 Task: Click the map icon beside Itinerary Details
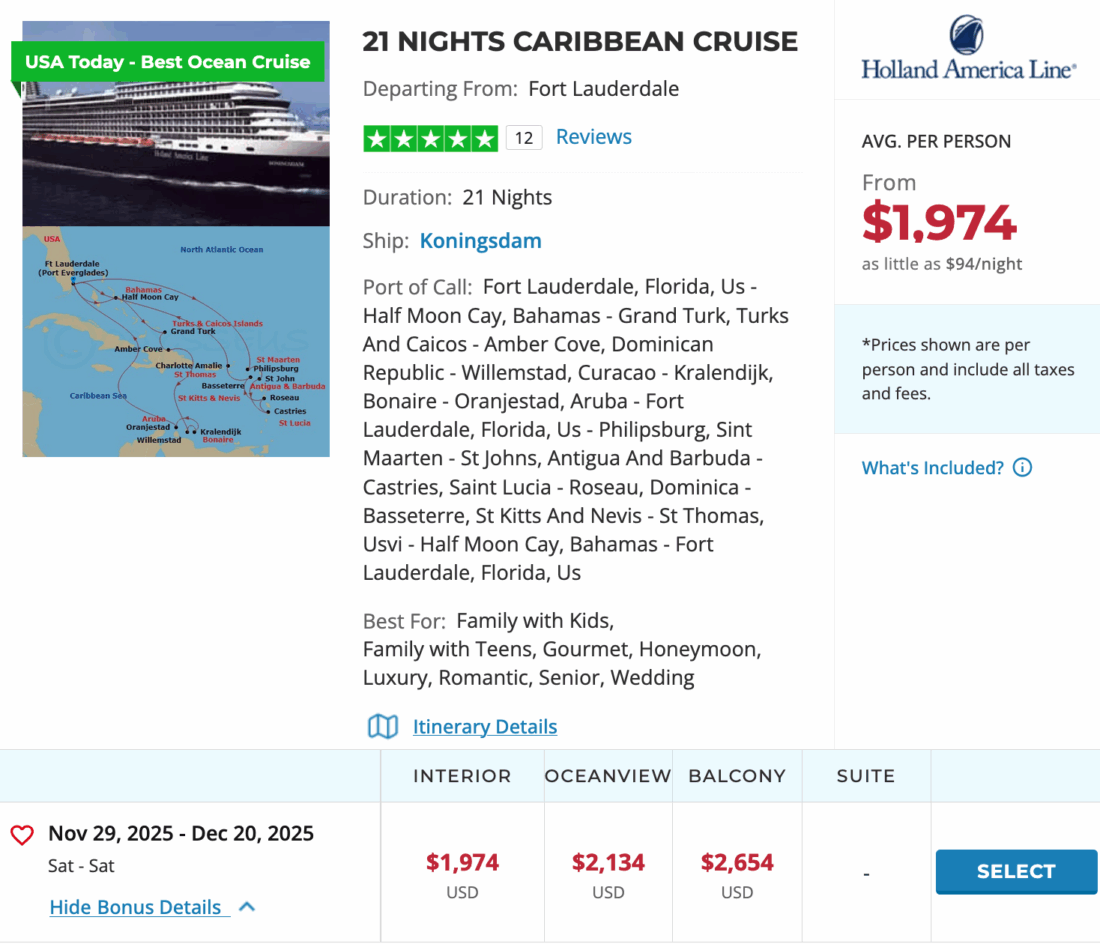coord(383,726)
